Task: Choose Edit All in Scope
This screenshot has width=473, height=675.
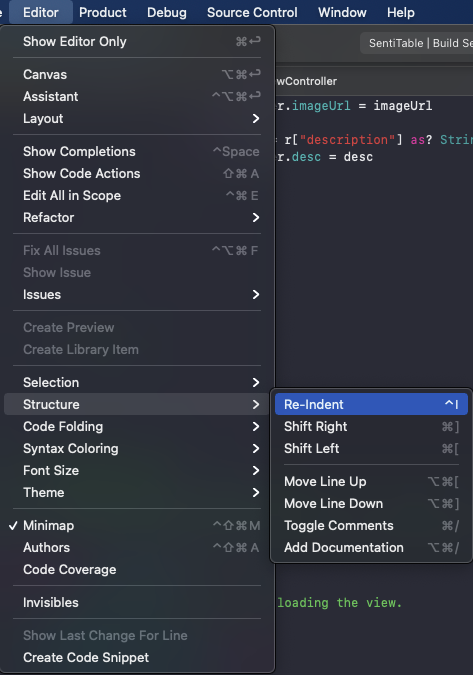Action: point(139,195)
